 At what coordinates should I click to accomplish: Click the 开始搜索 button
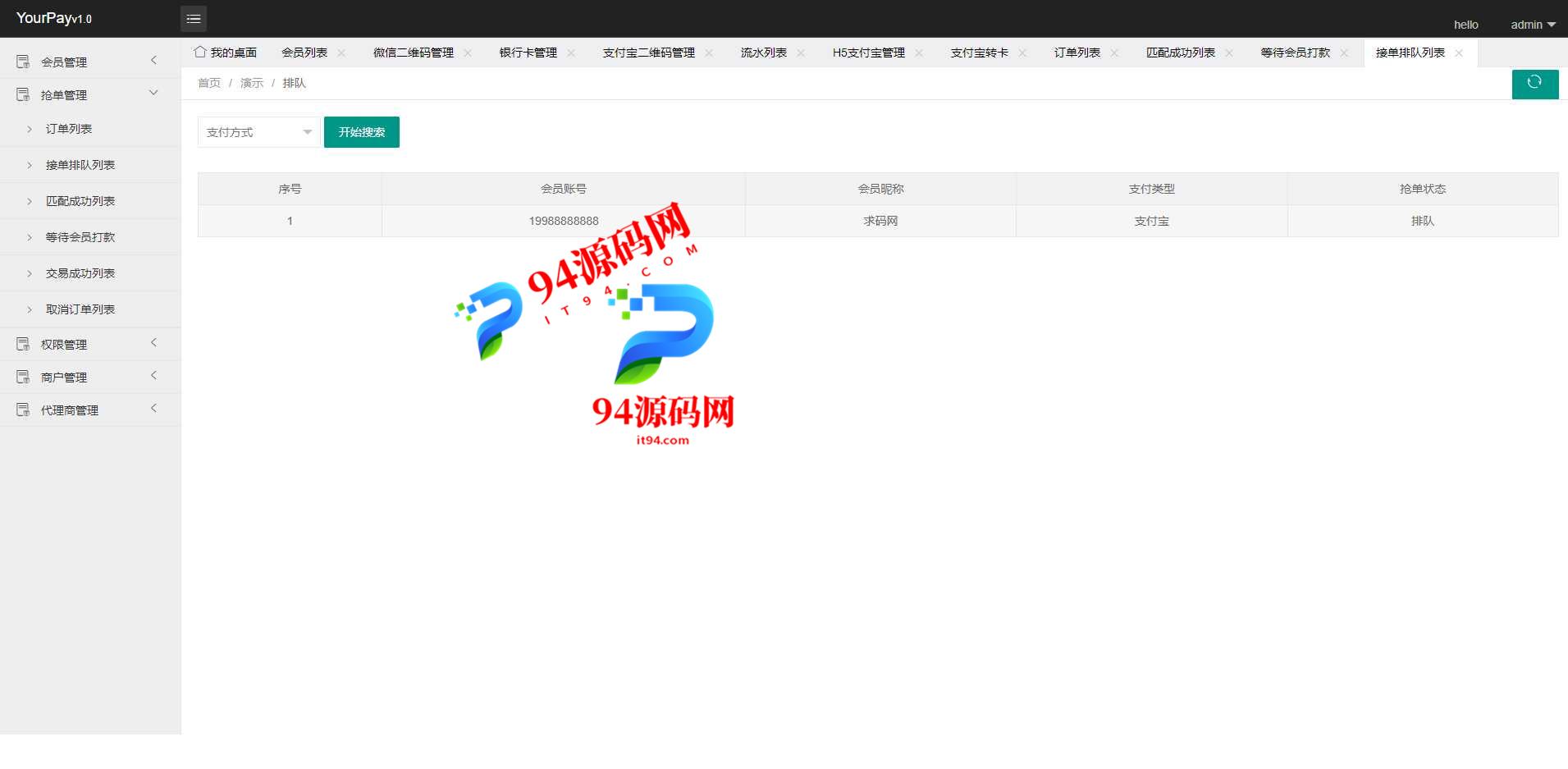click(362, 132)
